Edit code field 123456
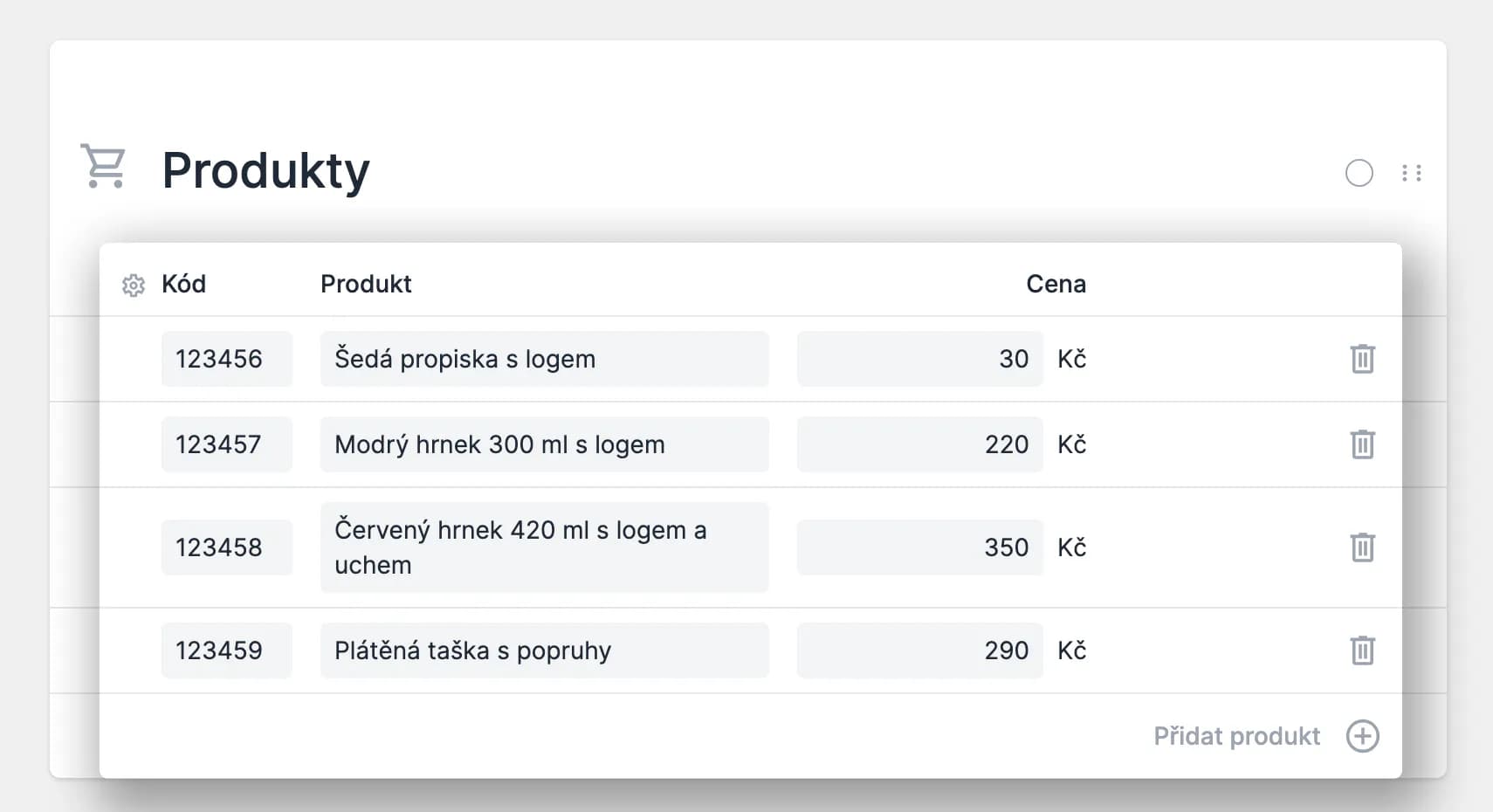 click(x=226, y=359)
